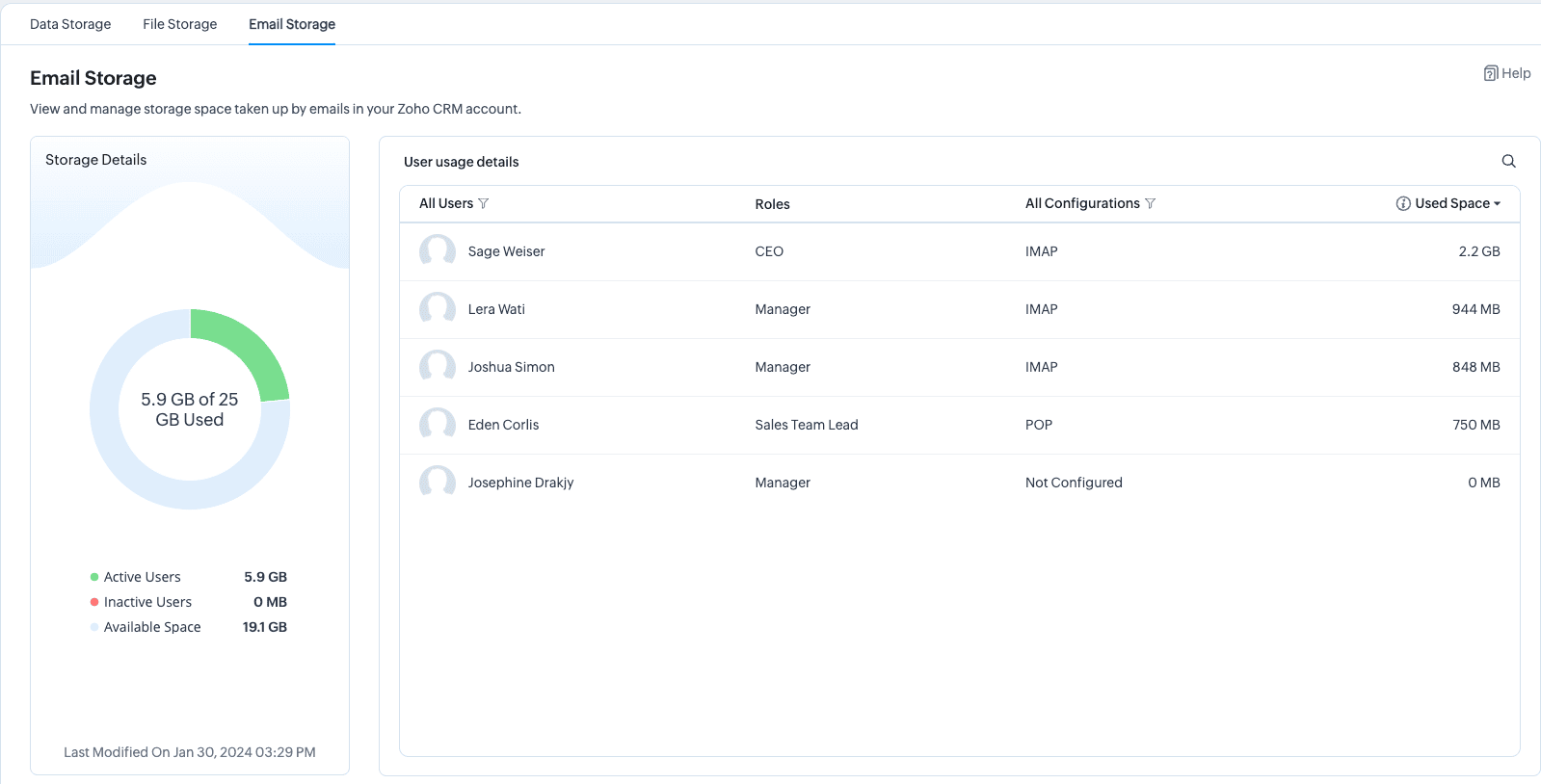Viewport: 1541px width, 784px height.
Task: Click the Roles column header
Action: [772, 204]
